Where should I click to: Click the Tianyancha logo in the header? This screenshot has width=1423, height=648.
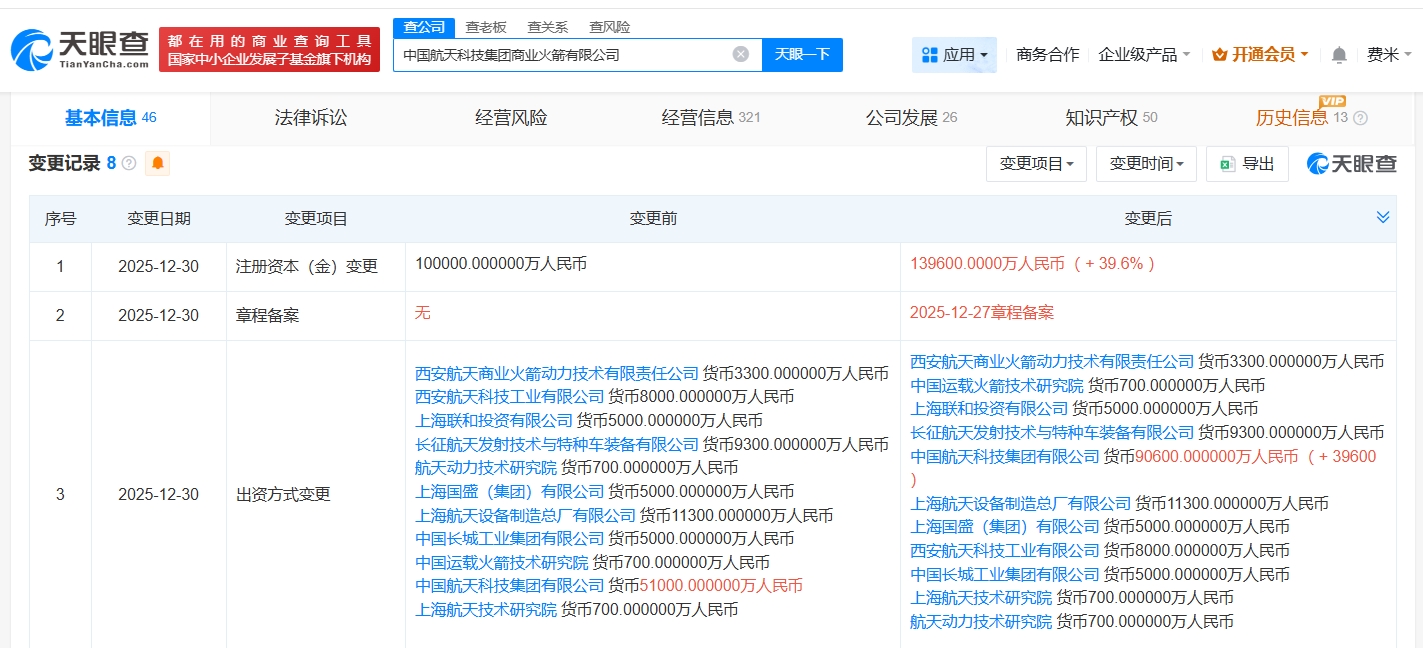[80, 49]
